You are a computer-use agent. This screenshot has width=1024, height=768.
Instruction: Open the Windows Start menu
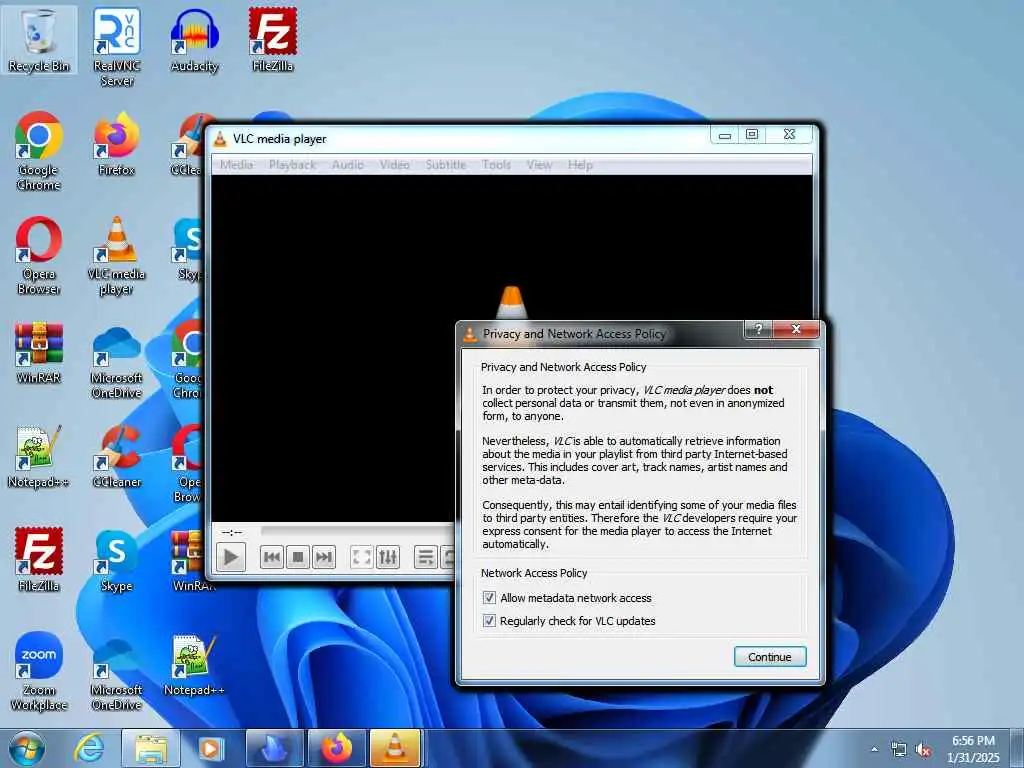[x=26, y=748]
